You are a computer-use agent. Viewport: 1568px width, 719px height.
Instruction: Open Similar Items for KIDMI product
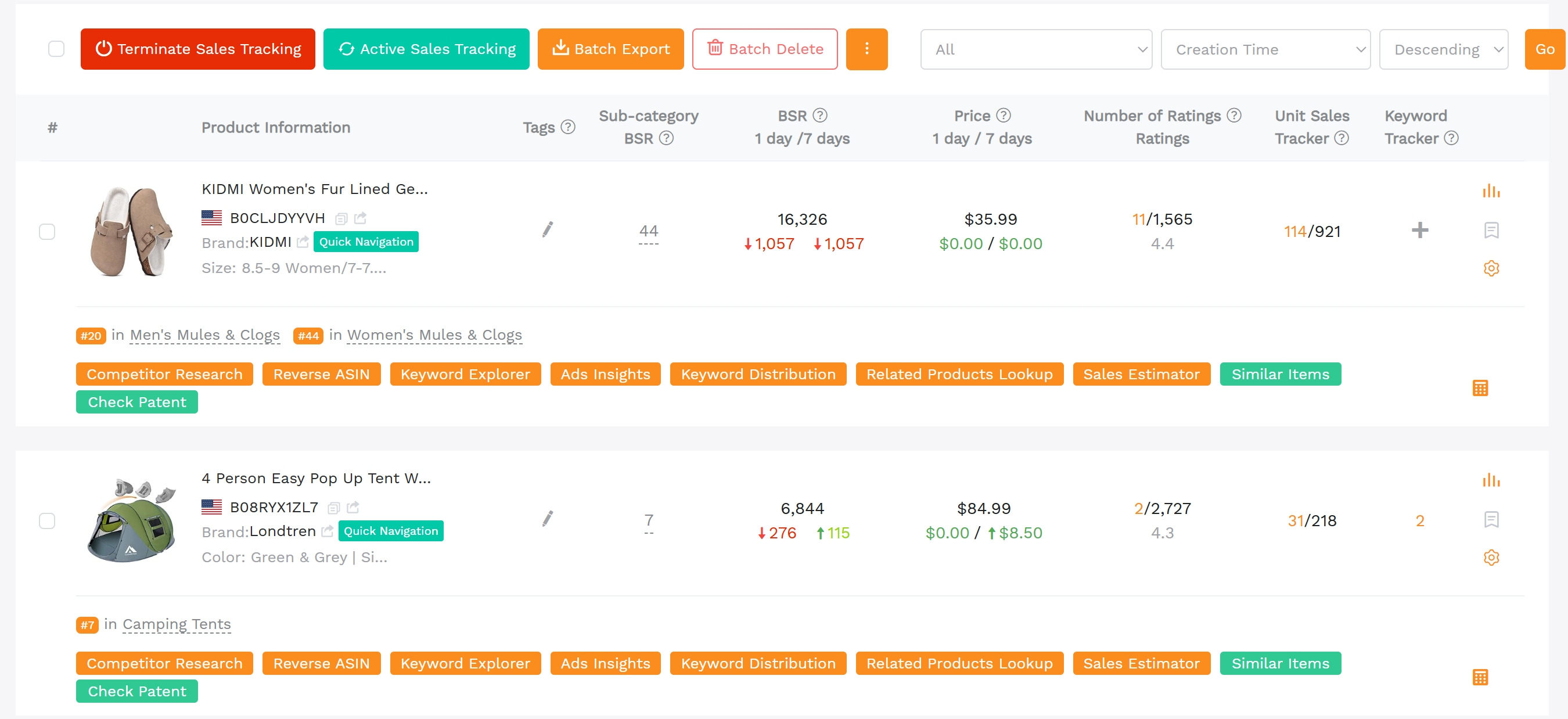pyautogui.click(x=1280, y=374)
